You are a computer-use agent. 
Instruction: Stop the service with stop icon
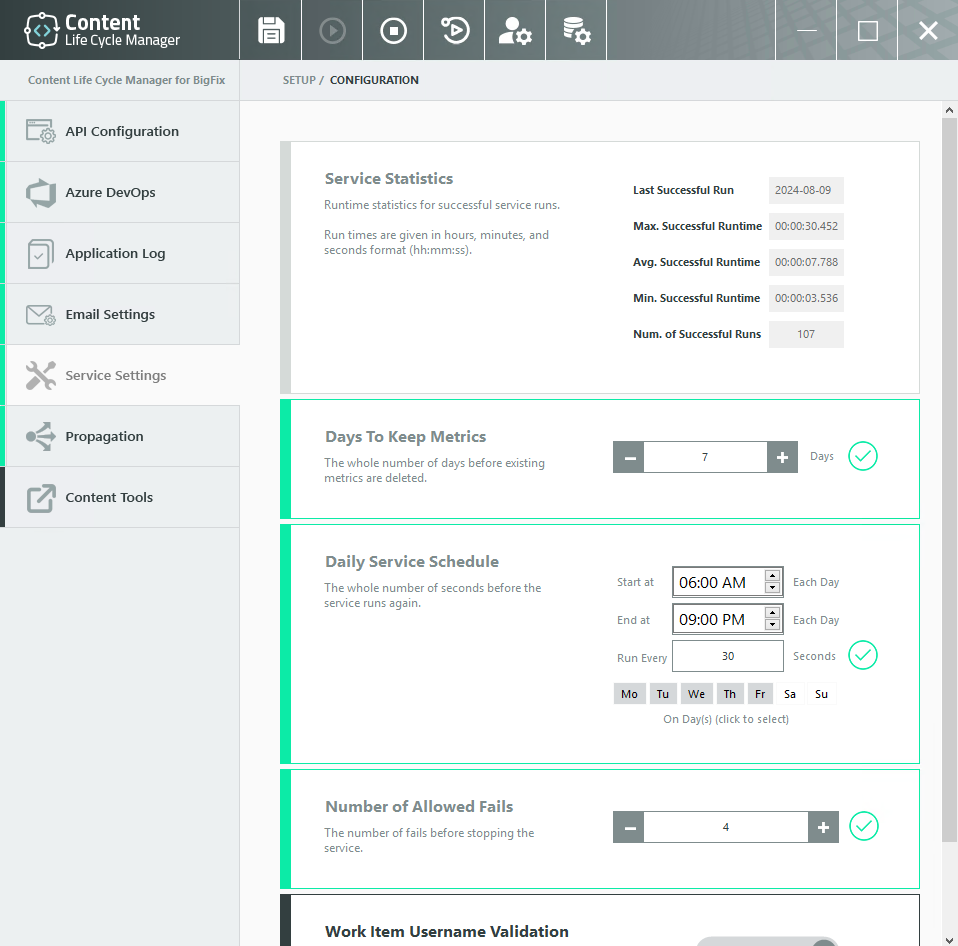click(x=393, y=30)
